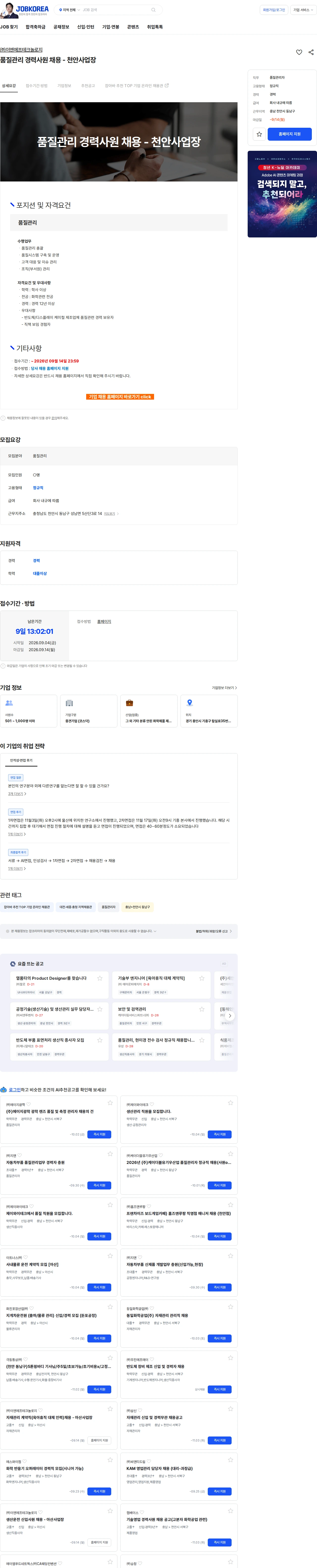
Task: Click the 로그인 link in AI recommendation heading
Action: tap(15, 1090)
